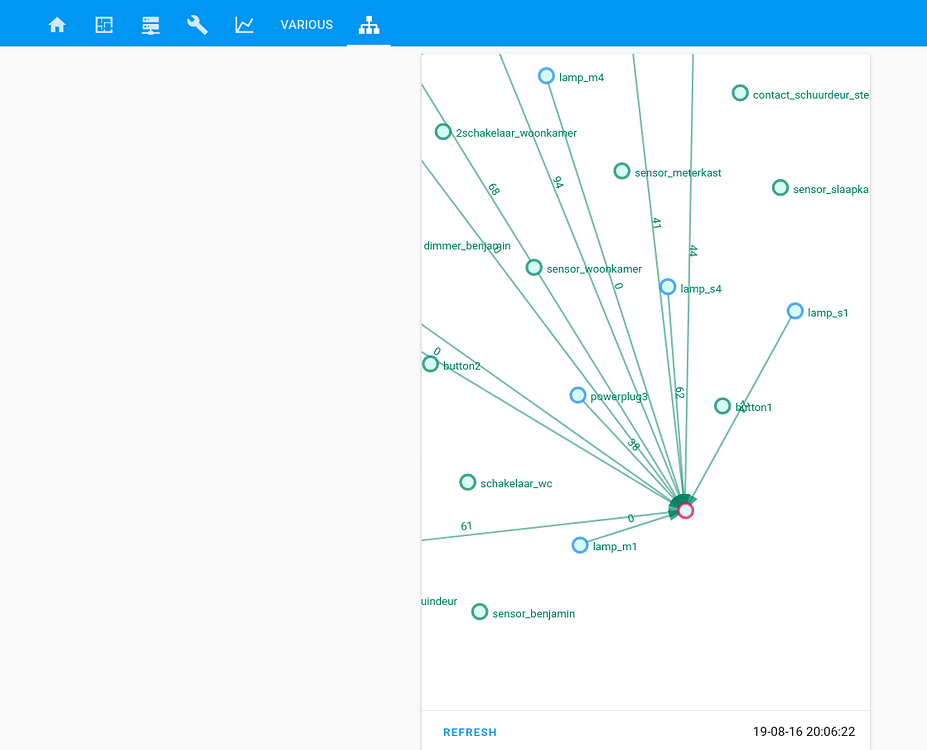Select the schakelaar_wc node
The width and height of the screenshot is (927, 750).
467,482
